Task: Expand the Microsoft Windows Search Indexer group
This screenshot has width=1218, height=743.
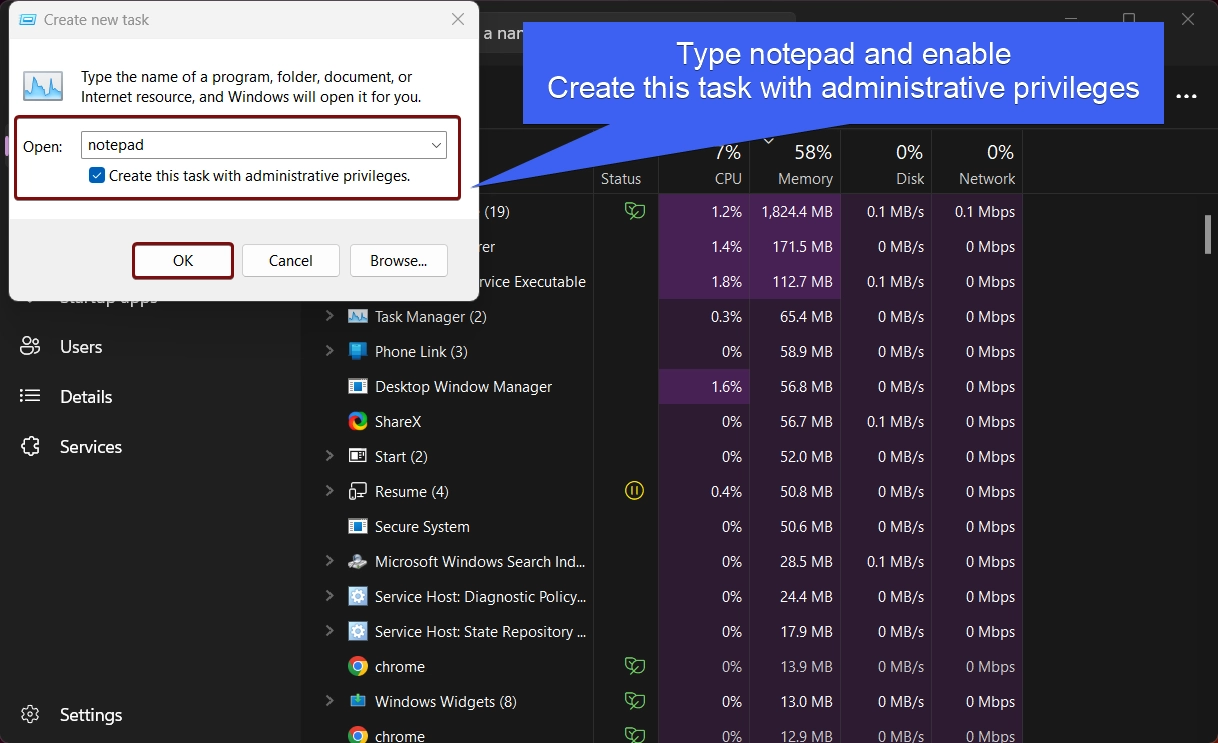Action: (x=329, y=561)
